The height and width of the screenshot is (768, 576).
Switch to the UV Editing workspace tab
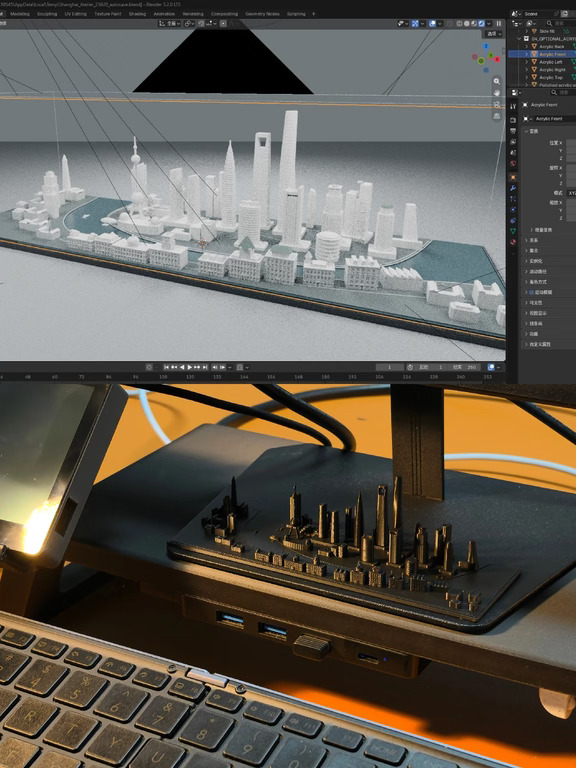coord(75,14)
